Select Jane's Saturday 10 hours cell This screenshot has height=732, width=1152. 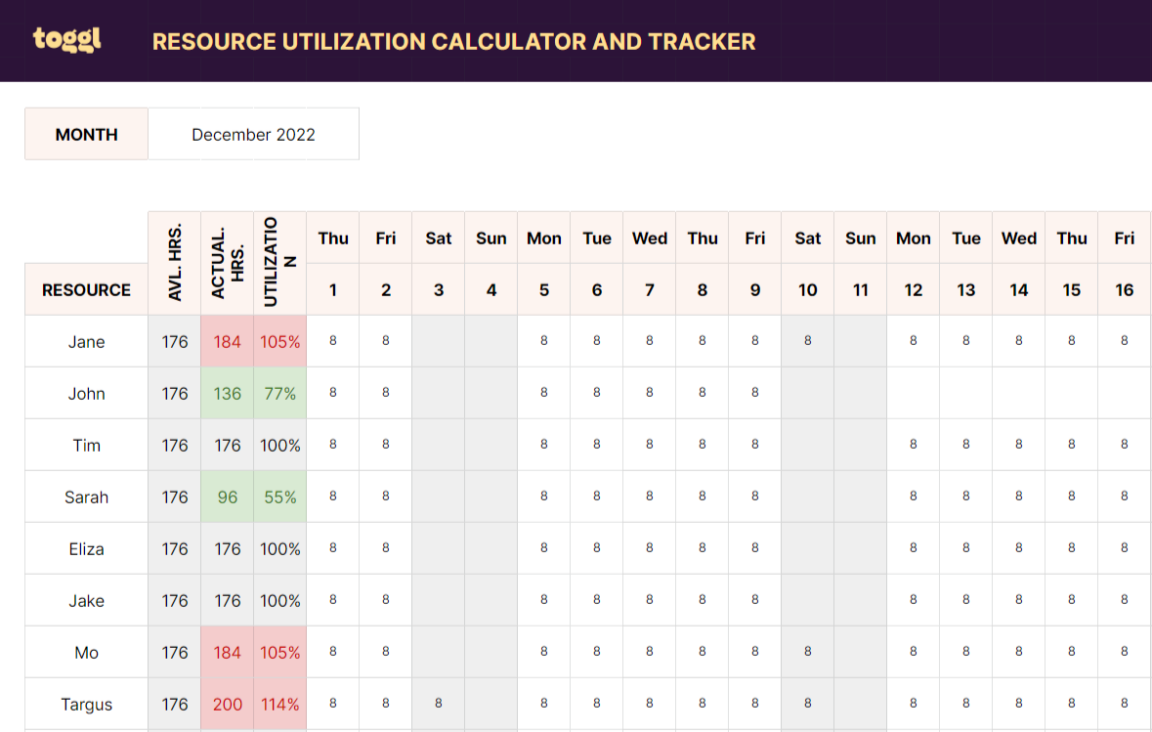pos(807,341)
